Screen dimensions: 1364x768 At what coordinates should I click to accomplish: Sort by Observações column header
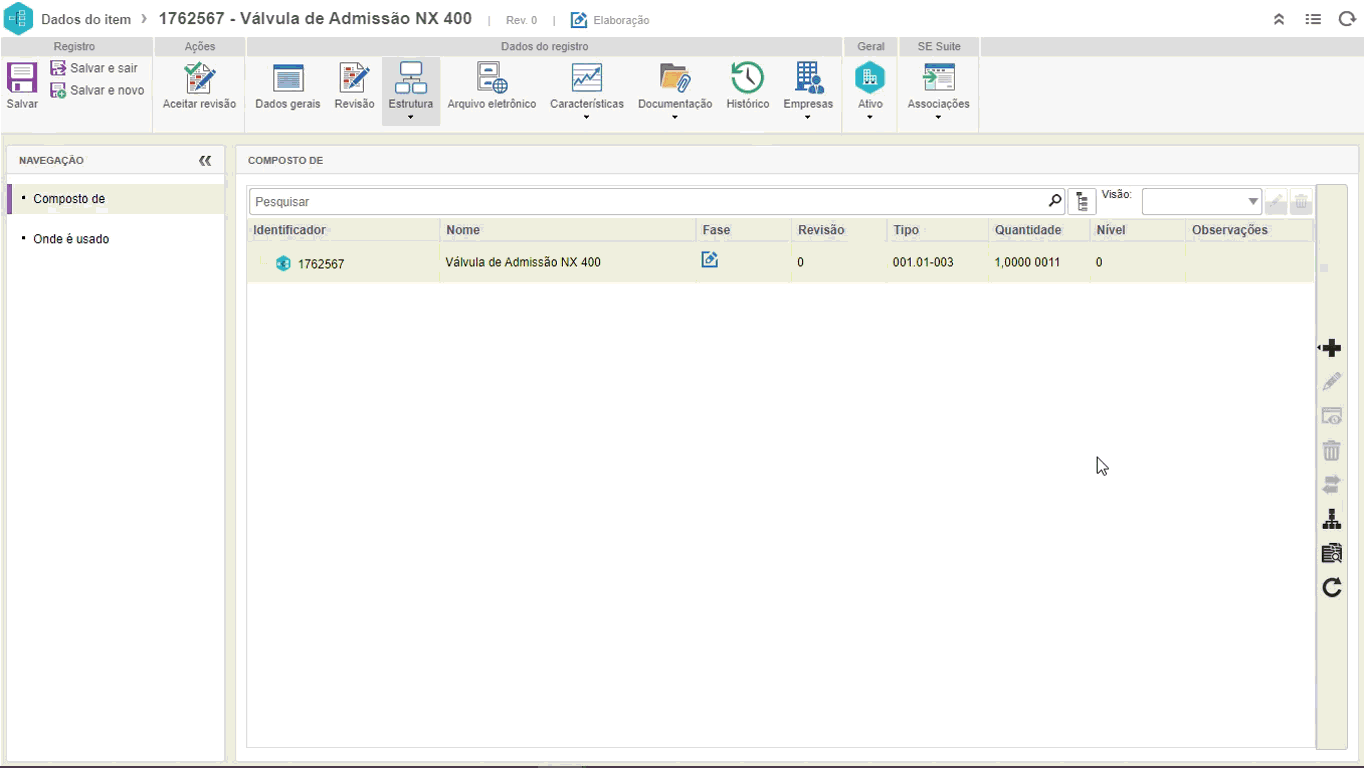[1230, 230]
